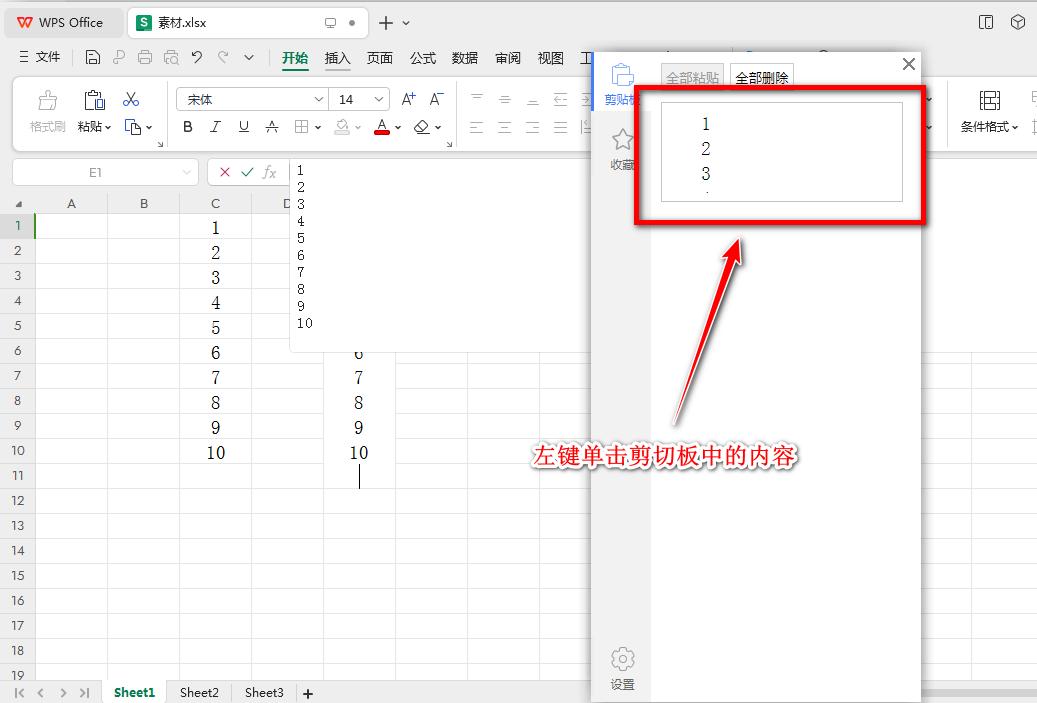This screenshot has height=703, width=1037.
Task: Open the 文件 file menu
Action: point(40,58)
